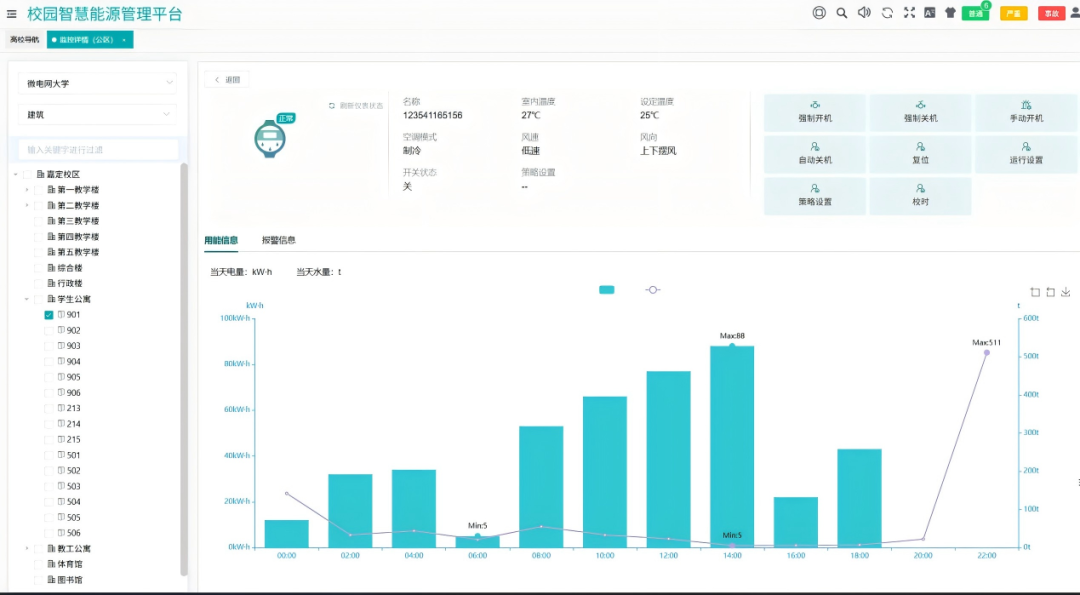Expand the 教工公寓 tree node arrow
The width and height of the screenshot is (1080, 595).
(x=27, y=549)
